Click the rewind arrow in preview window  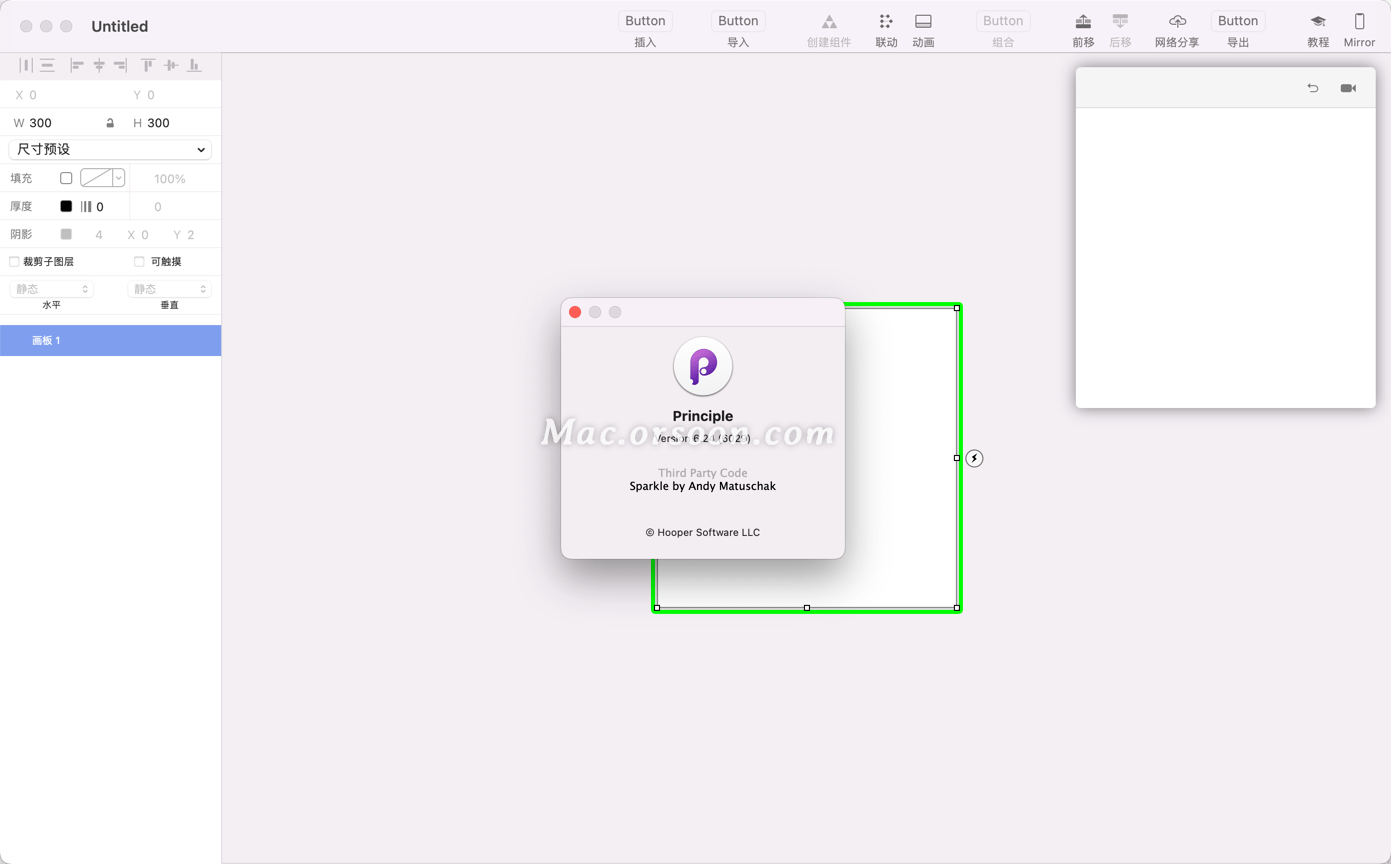pyautogui.click(x=1313, y=88)
